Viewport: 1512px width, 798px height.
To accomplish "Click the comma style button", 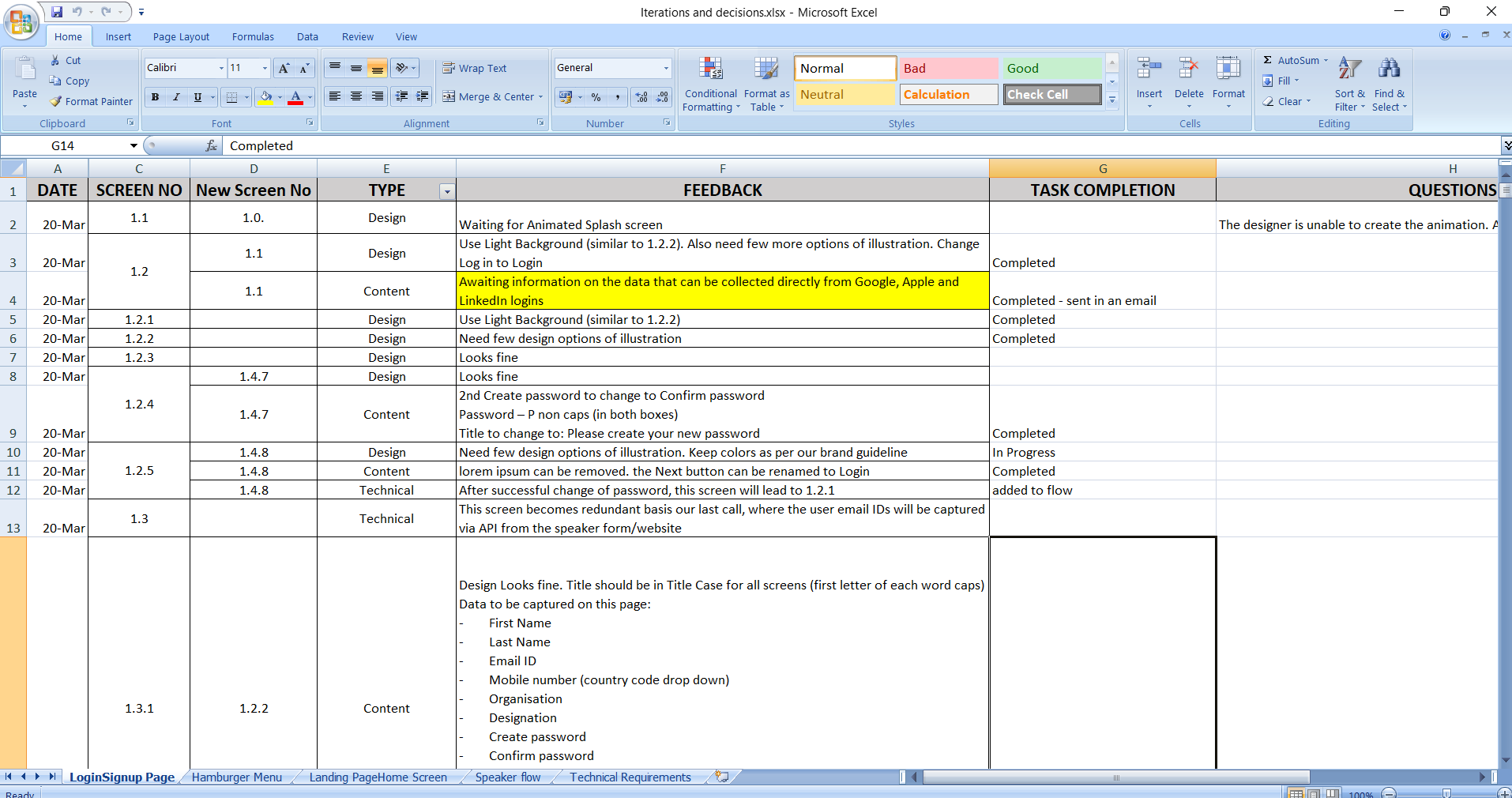I will (617, 96).
